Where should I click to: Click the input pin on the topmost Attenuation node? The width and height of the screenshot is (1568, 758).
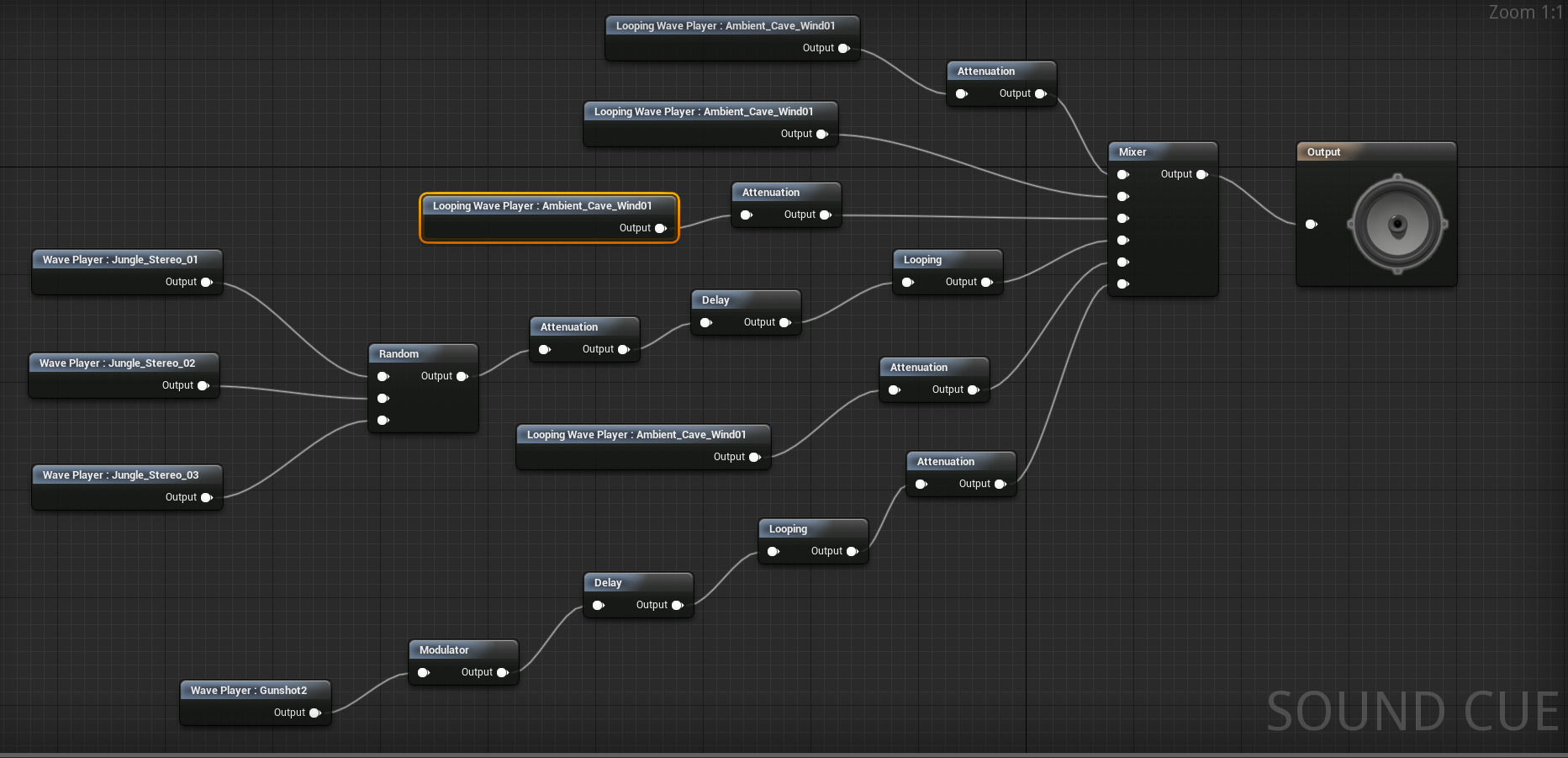point(961,93)
